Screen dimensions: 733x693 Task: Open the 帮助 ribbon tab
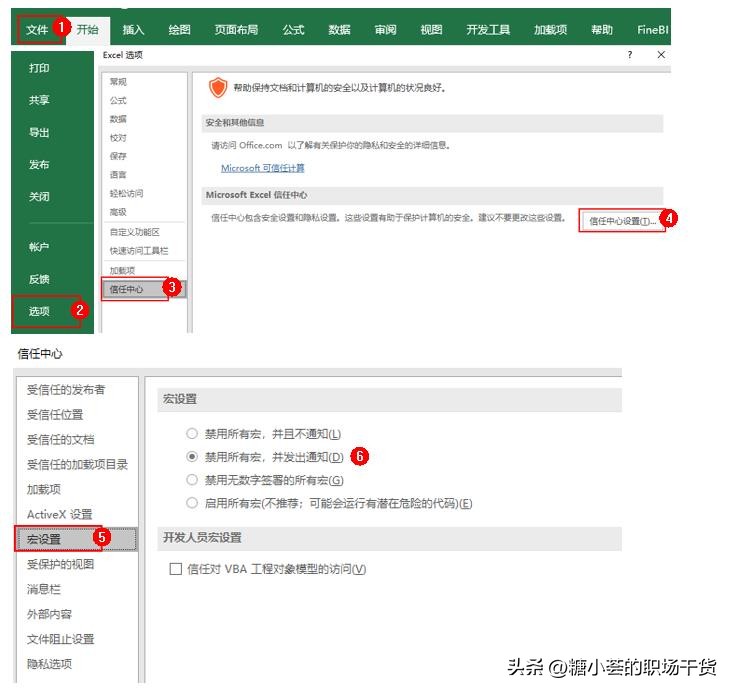(602, 30)
